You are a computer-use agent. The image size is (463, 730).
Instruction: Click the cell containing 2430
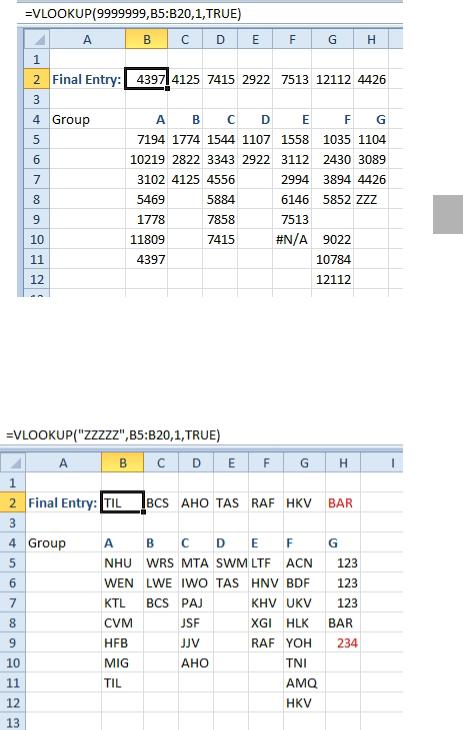point(333,159)
